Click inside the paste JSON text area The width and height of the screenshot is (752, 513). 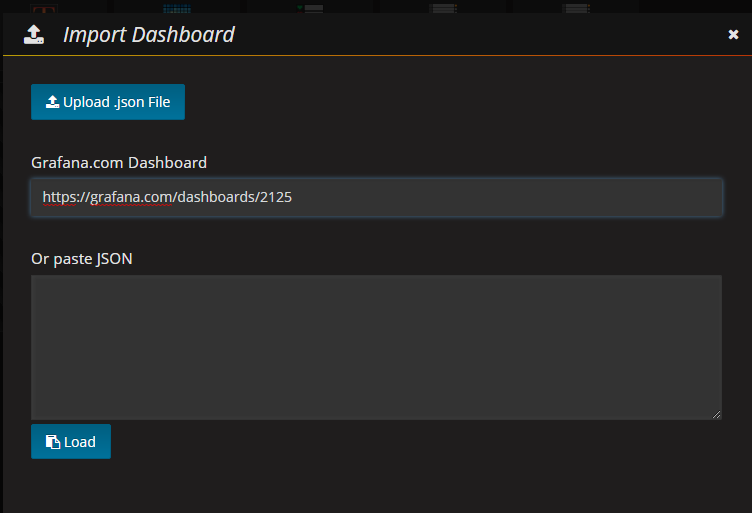[x=376, y=348]
